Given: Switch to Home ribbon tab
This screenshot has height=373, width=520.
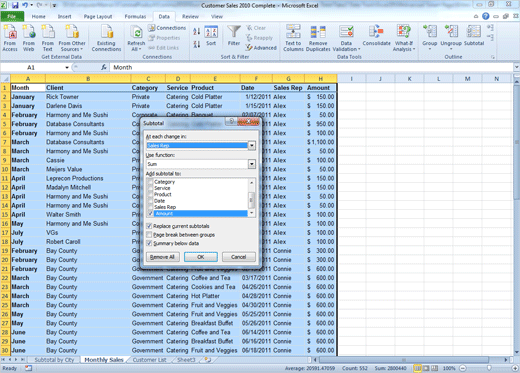Looking at the screenshot, I should pyautogui.click(x=39, y=16).
